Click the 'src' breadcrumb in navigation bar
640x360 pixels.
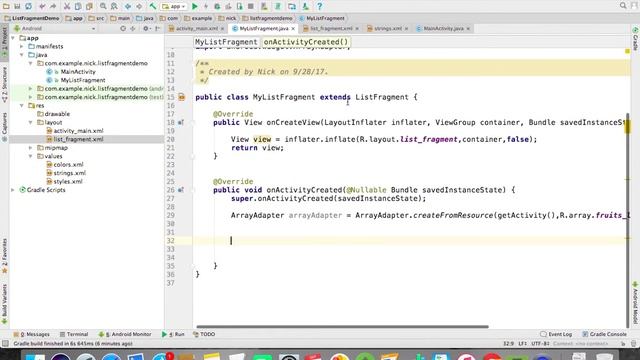point(97,18)
